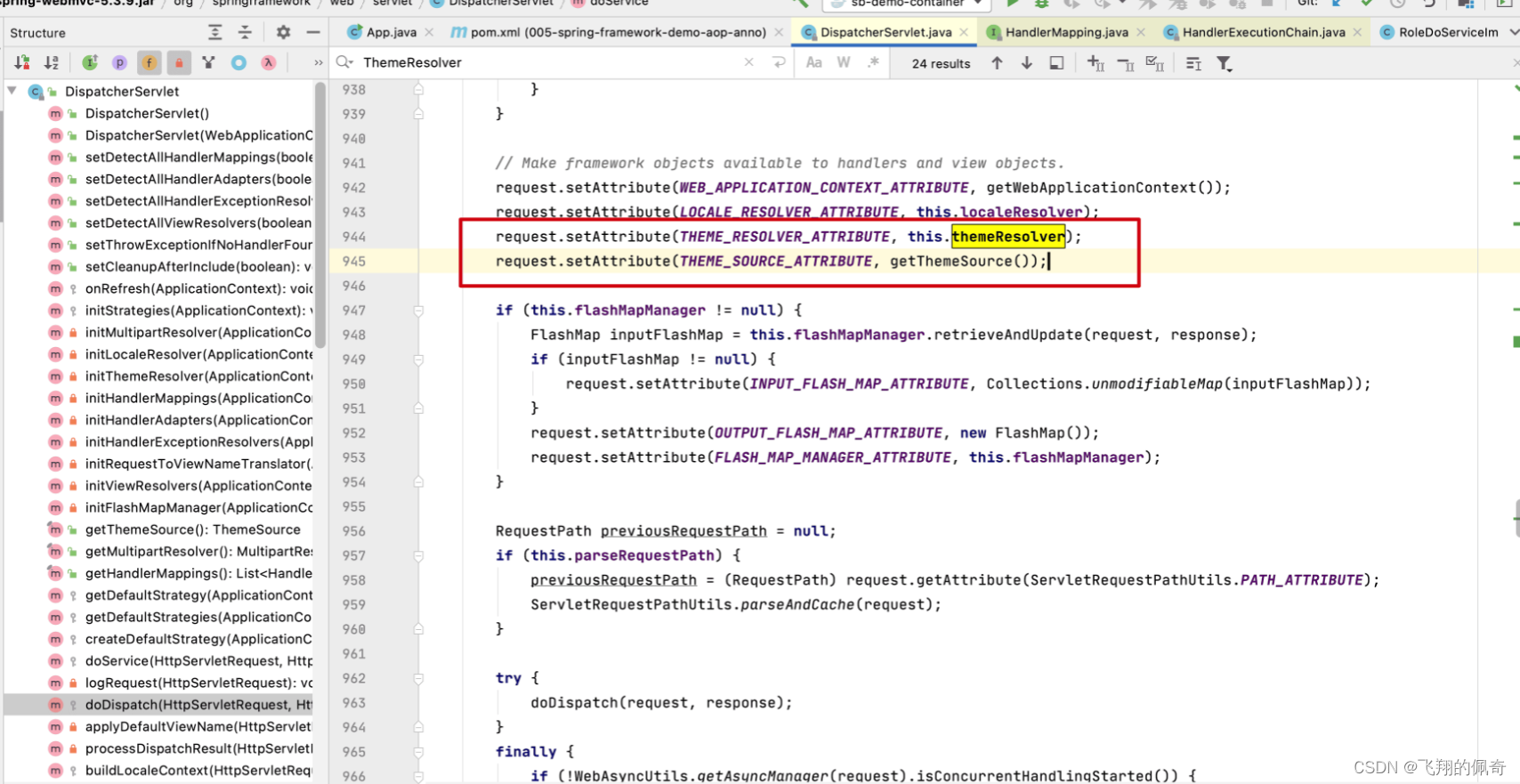Click gutter line number 945
Image resolution: width=1520 pixels, height=784 pixels.
click(354, 262)
